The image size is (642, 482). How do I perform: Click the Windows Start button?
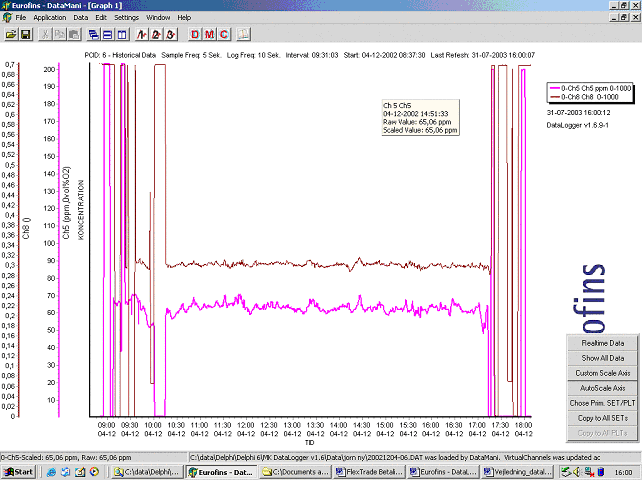[18, 472]
